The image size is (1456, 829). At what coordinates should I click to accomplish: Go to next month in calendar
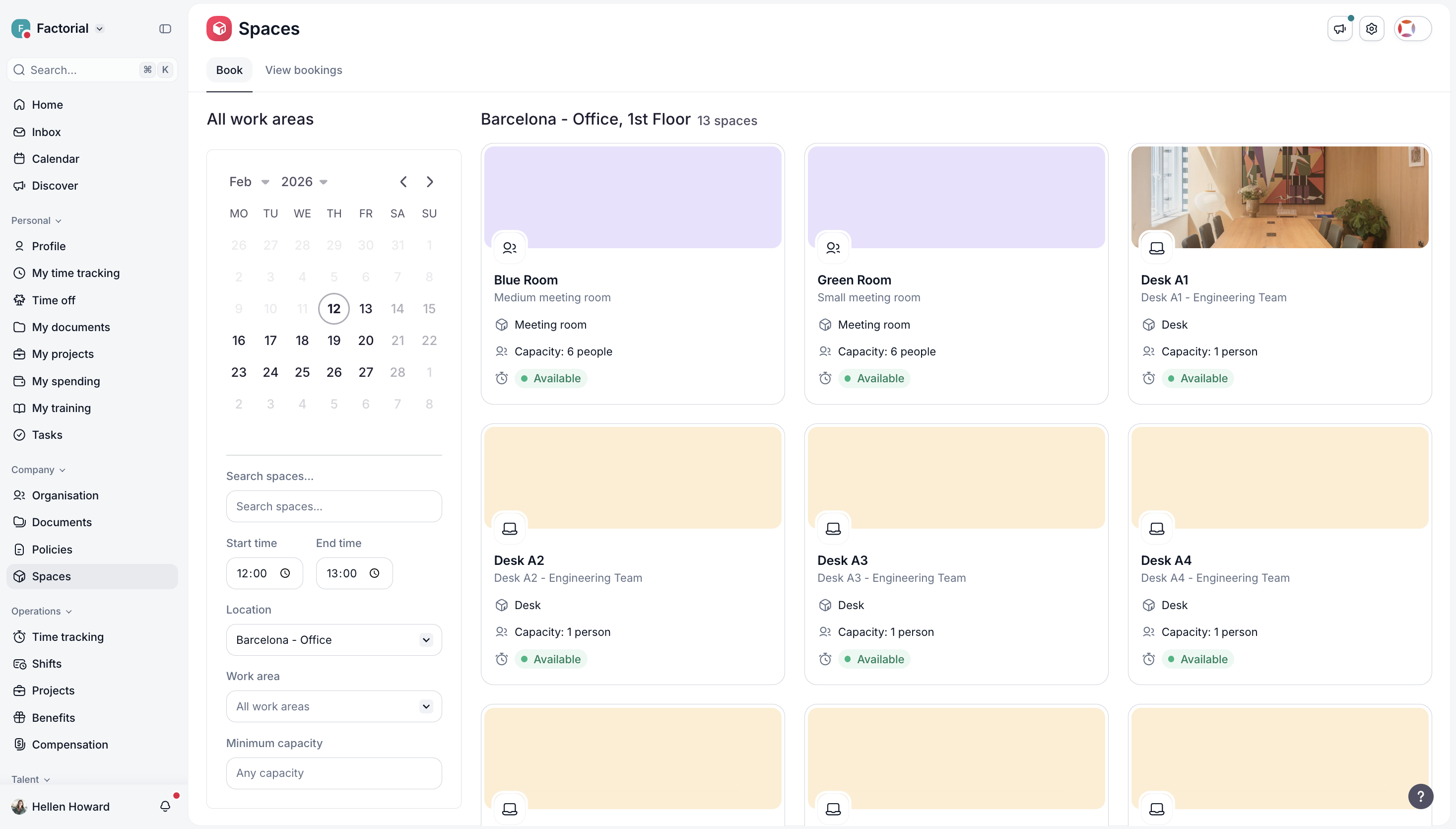pos(430,182)
